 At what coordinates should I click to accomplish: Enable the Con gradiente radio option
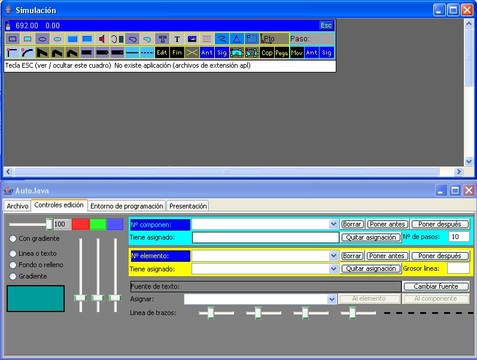tap(13, 239)
